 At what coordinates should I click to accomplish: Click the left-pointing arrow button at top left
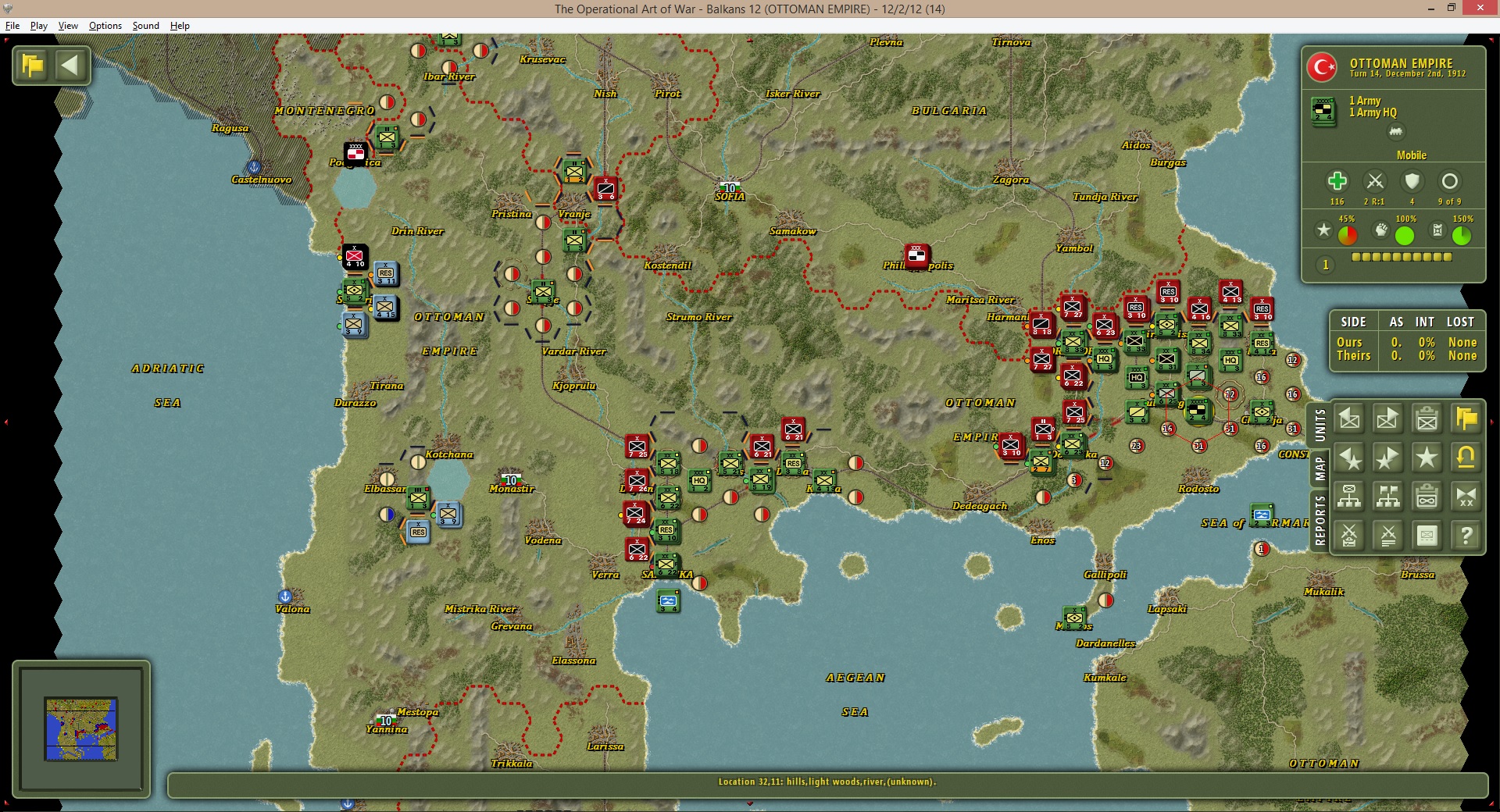(70, 65)
